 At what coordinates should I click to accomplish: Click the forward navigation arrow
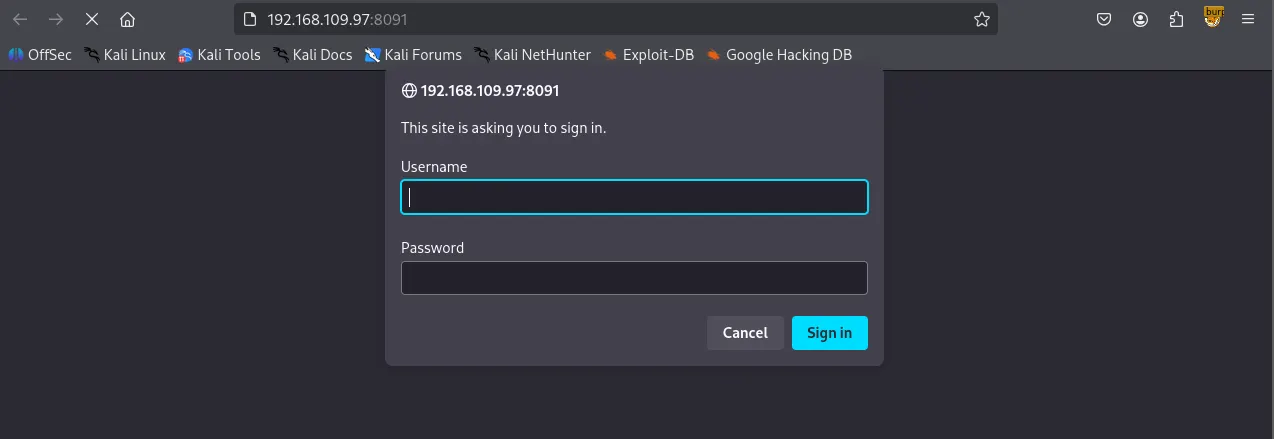(56, 19)
